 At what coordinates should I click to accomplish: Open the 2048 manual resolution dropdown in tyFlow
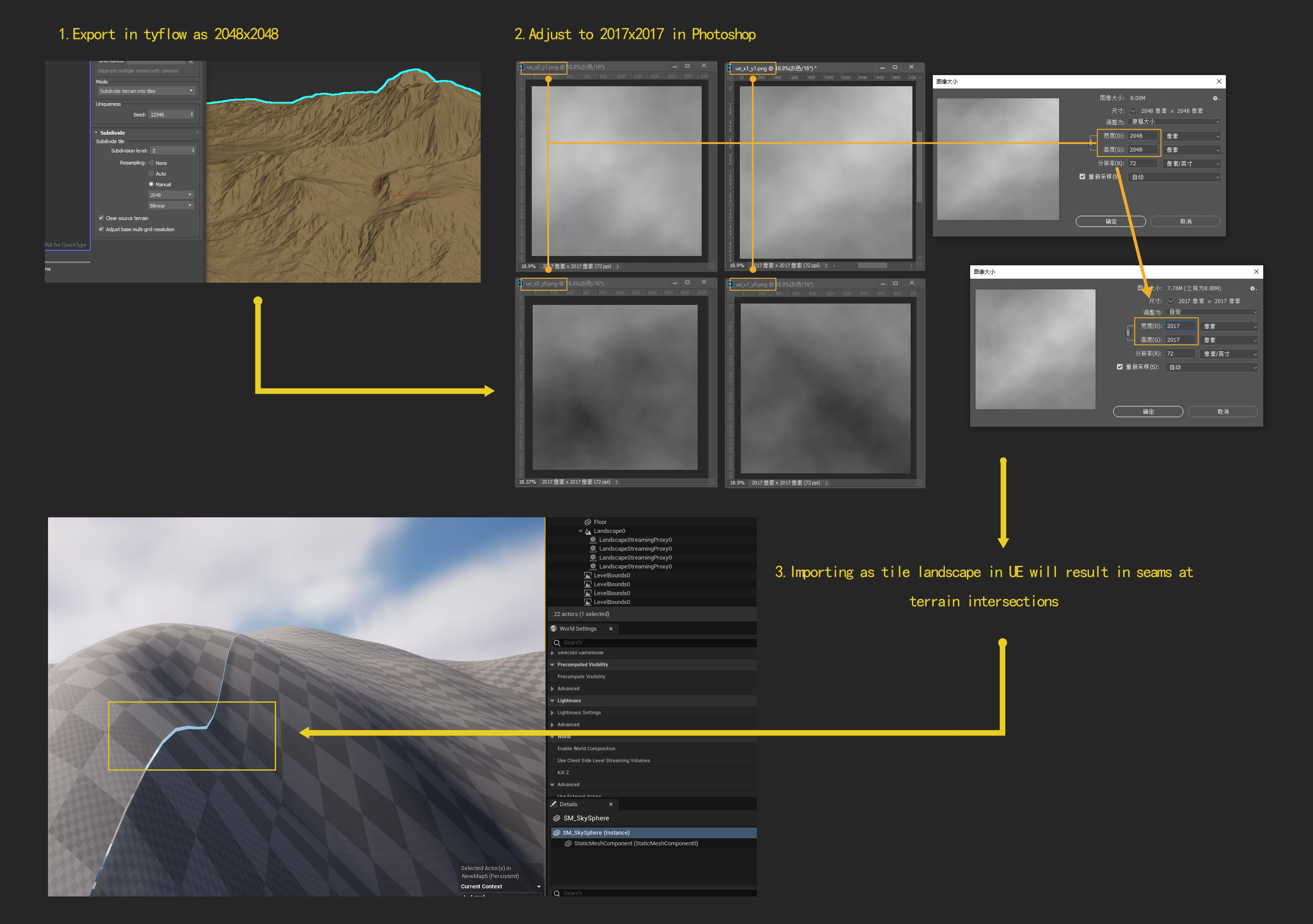click(171, 195)
